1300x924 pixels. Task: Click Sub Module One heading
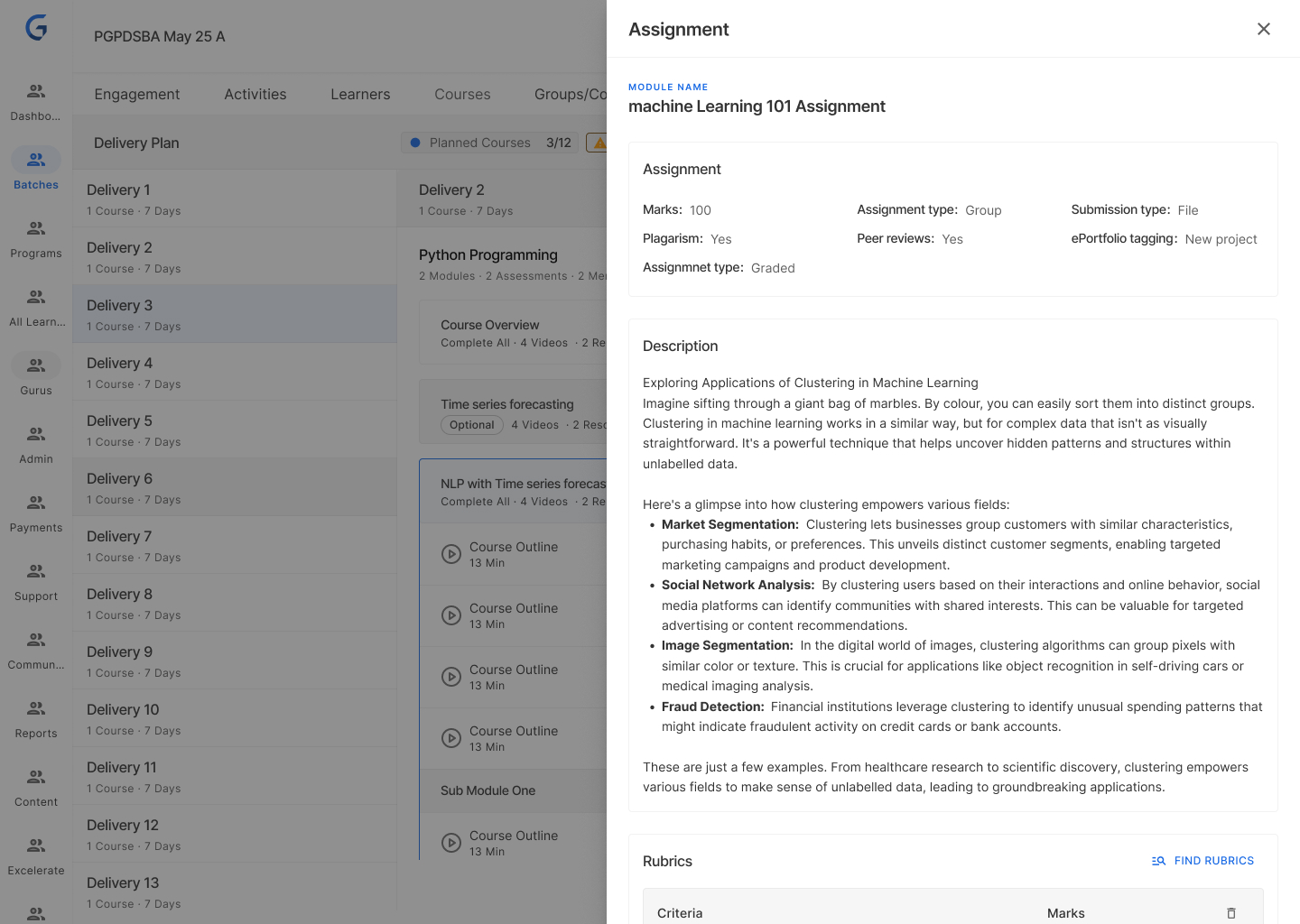[x=487, y=790]
